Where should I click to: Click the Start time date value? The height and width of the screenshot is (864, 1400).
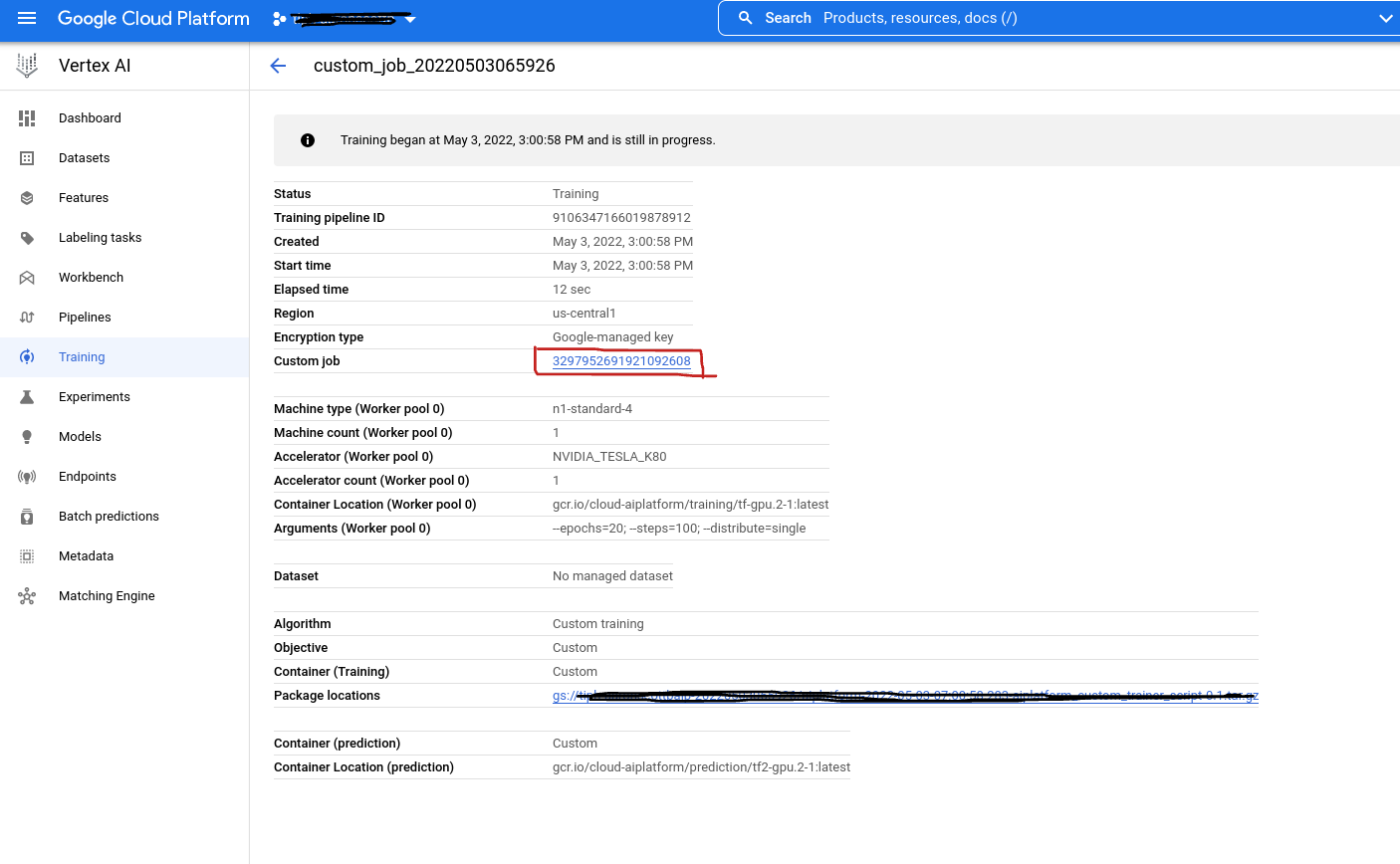point(622,266)
